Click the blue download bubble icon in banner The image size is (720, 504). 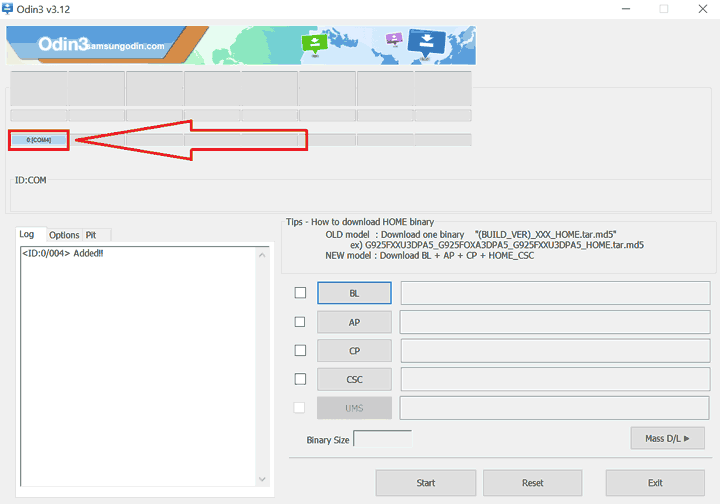(427, 43)
